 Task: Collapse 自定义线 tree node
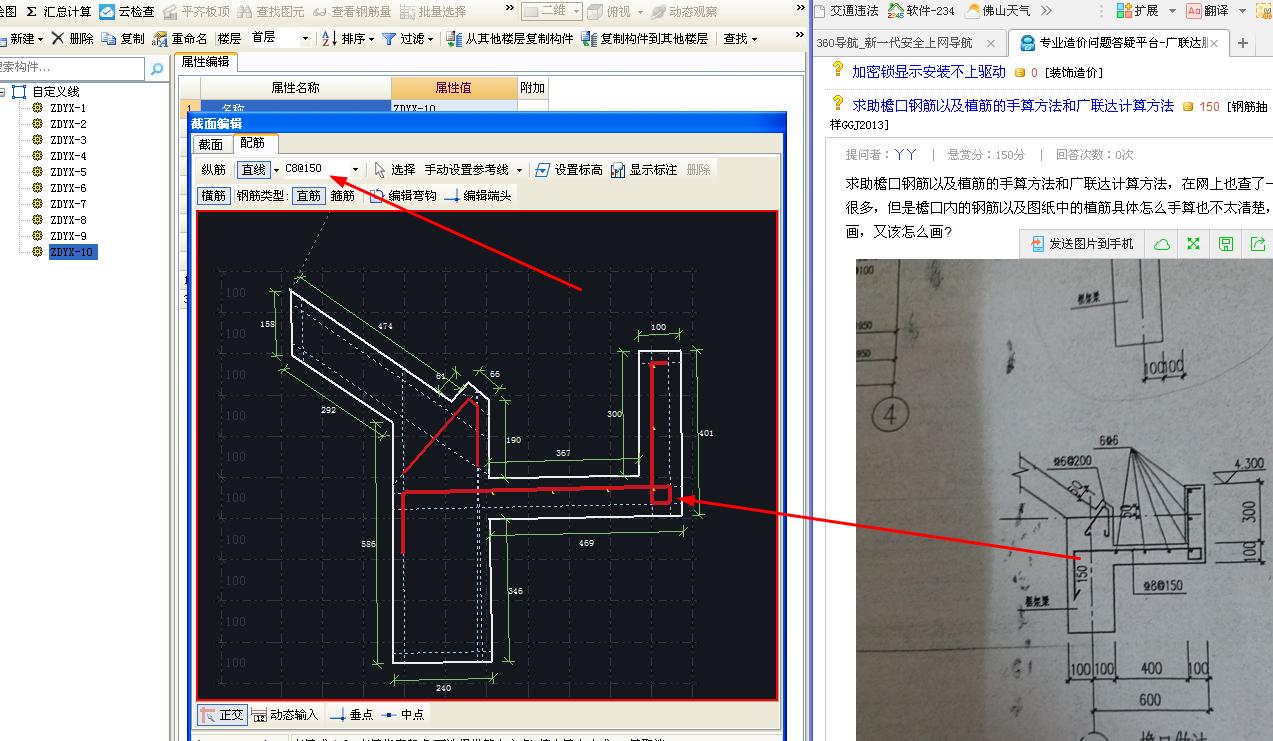click(x=3, y=92)
